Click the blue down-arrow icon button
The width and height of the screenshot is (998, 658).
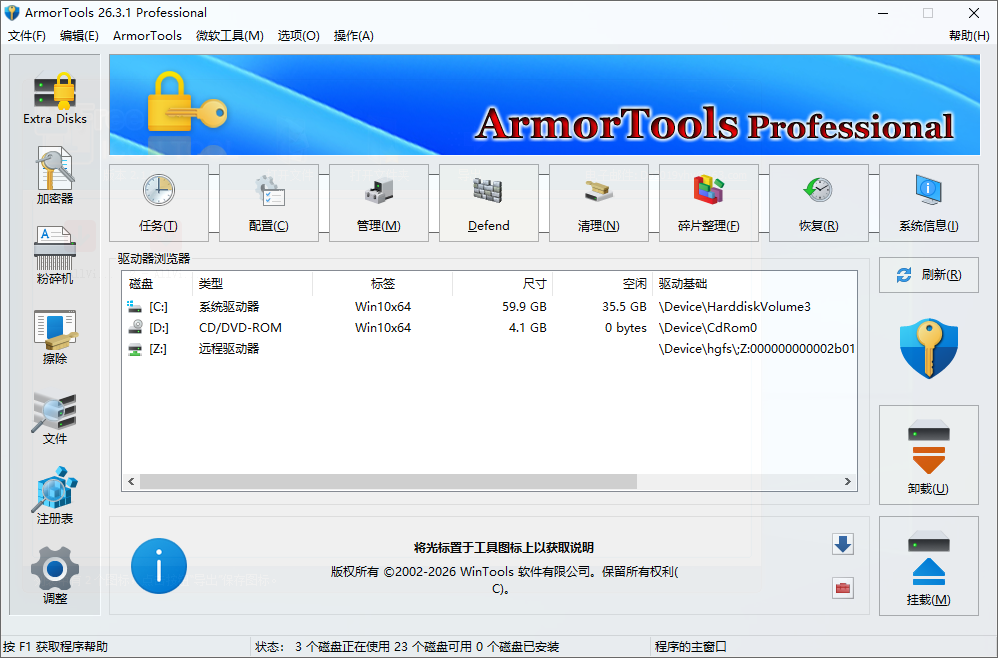coord(843,544)
